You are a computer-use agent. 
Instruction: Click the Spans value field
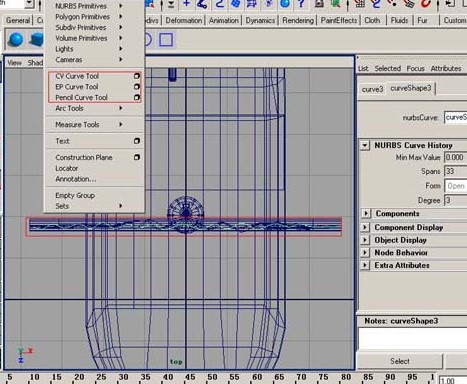pyautogui.click(x=456, y=171)
